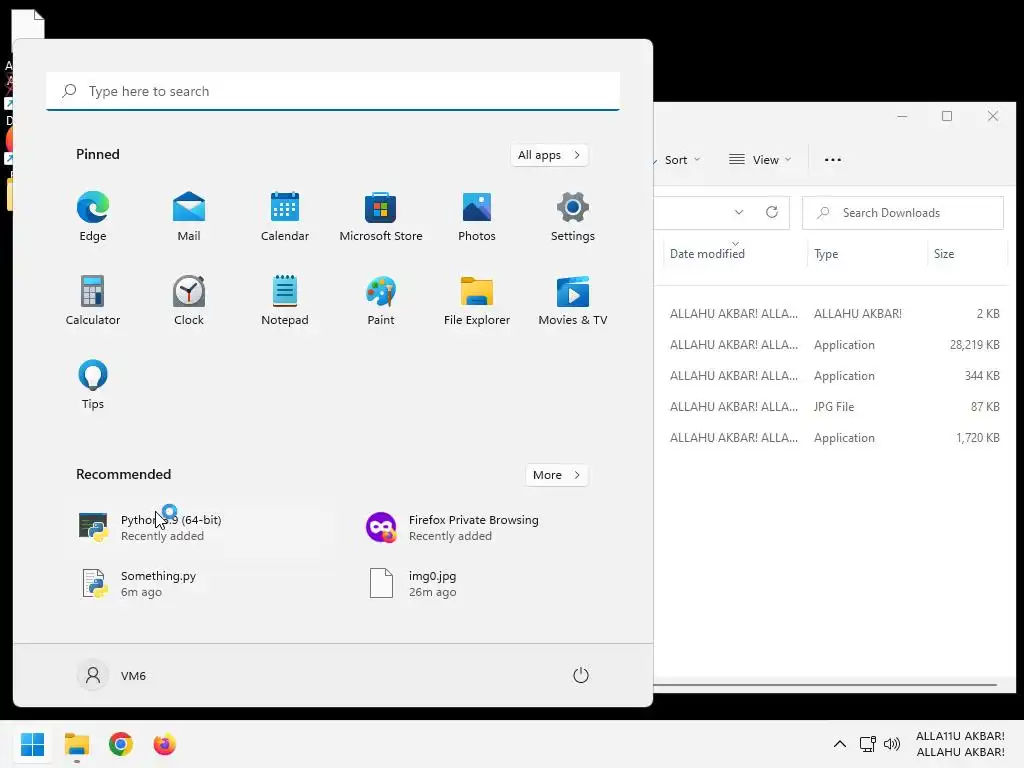Click the taskbar clock text
The image size is (1024, 768).
tap(960, 744)
